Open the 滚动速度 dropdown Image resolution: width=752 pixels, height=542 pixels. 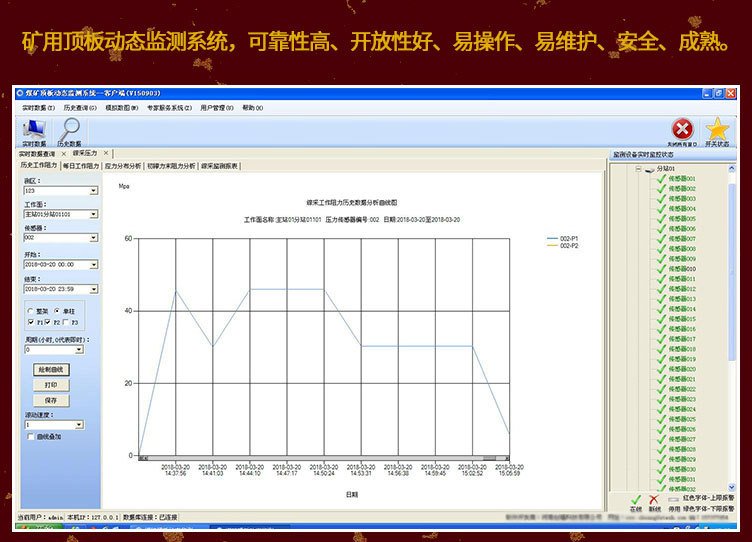pyautogui.click(x=79, y=425)
